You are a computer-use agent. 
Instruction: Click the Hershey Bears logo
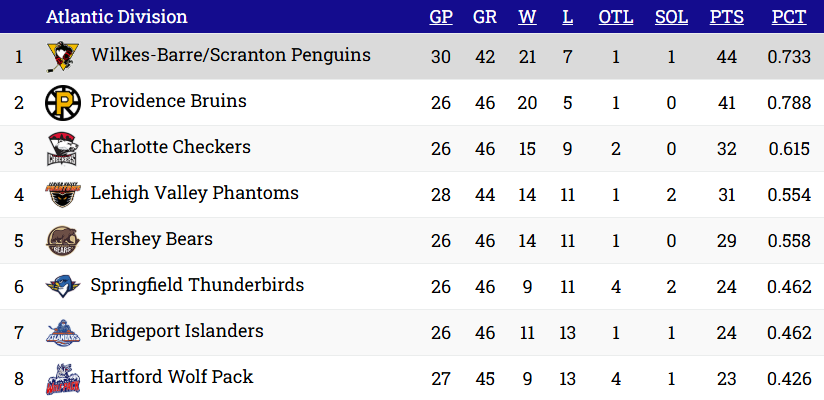[62, 241]
